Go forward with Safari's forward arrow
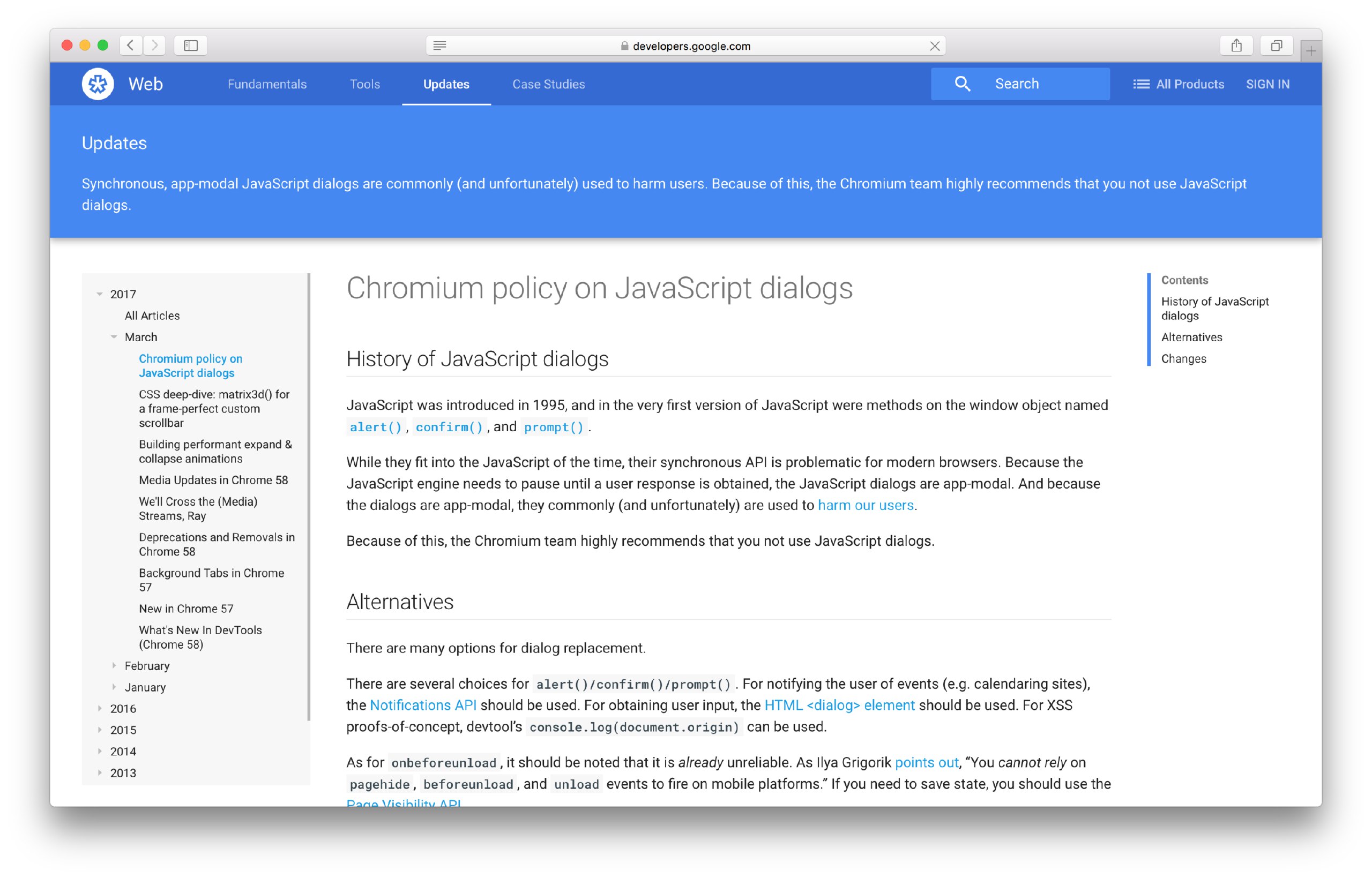Screen dimensions: 1372x878 pos(154,45)
